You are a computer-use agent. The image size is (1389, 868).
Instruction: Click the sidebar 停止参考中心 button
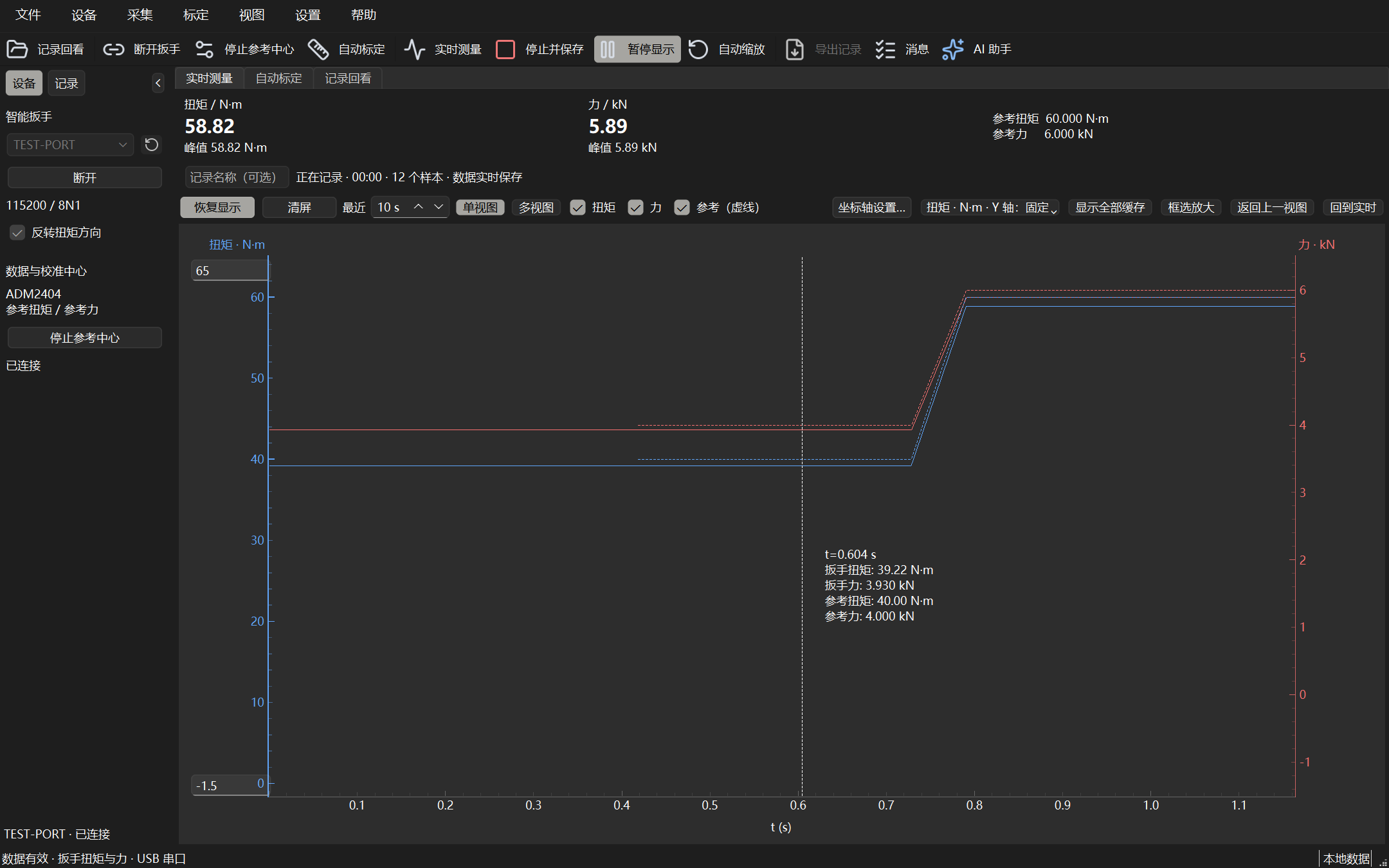coord(84,338)
